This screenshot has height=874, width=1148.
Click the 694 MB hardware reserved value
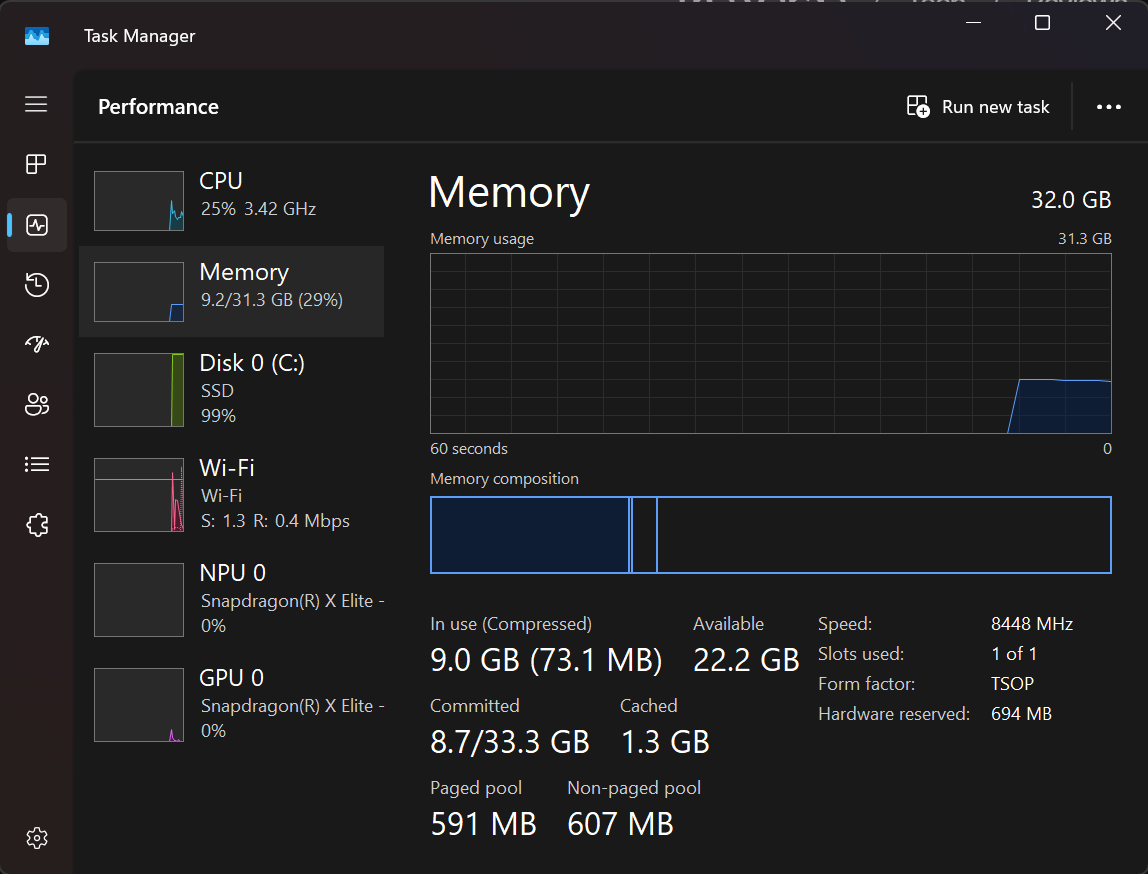pyautogui.click(x=1021, y=714)
